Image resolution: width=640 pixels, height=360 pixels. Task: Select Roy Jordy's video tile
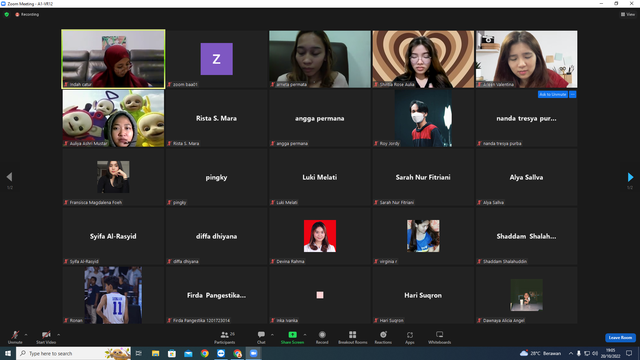tap(423, 118)
